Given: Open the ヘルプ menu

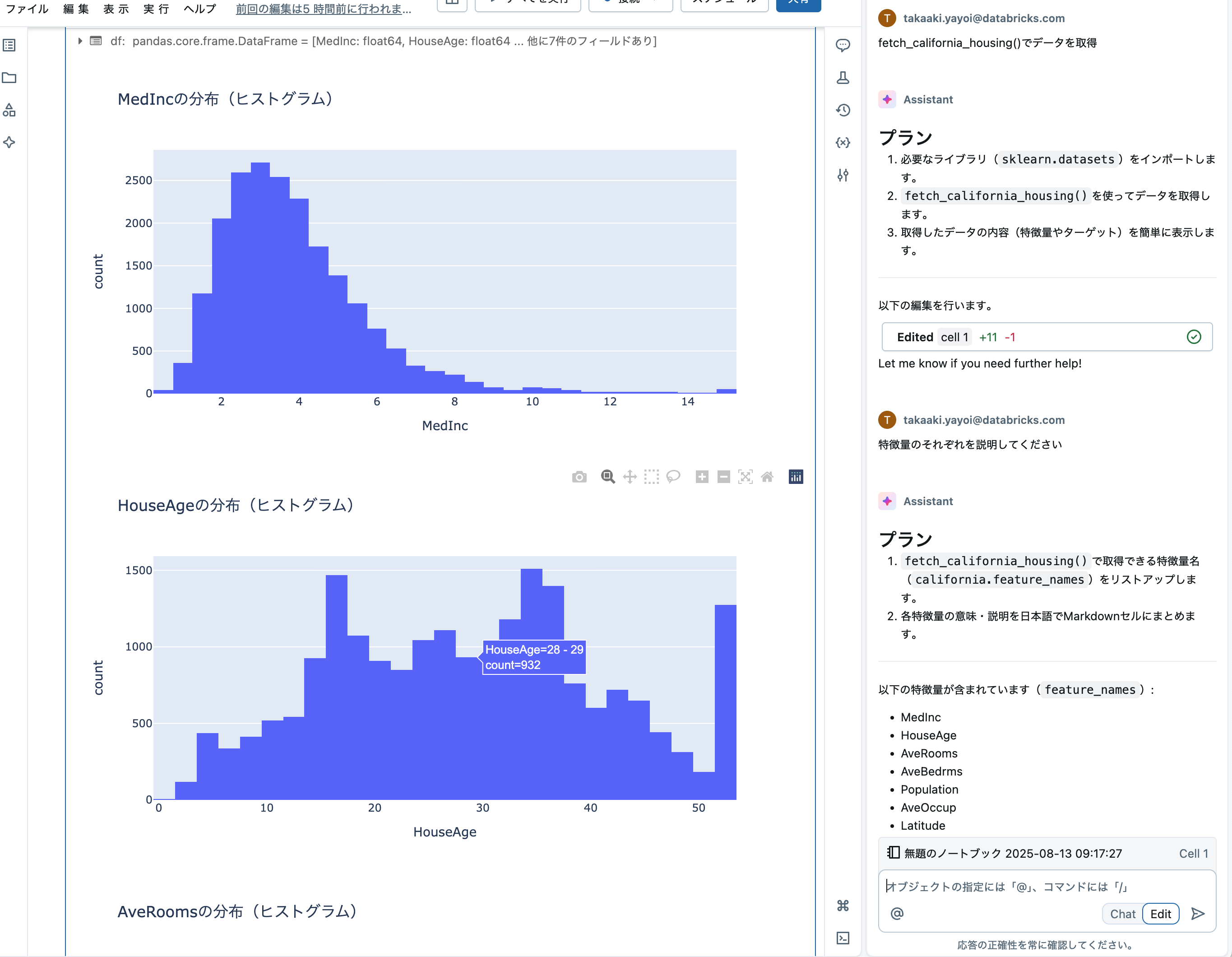Looking at the screenshot, I should click(199, 9).
